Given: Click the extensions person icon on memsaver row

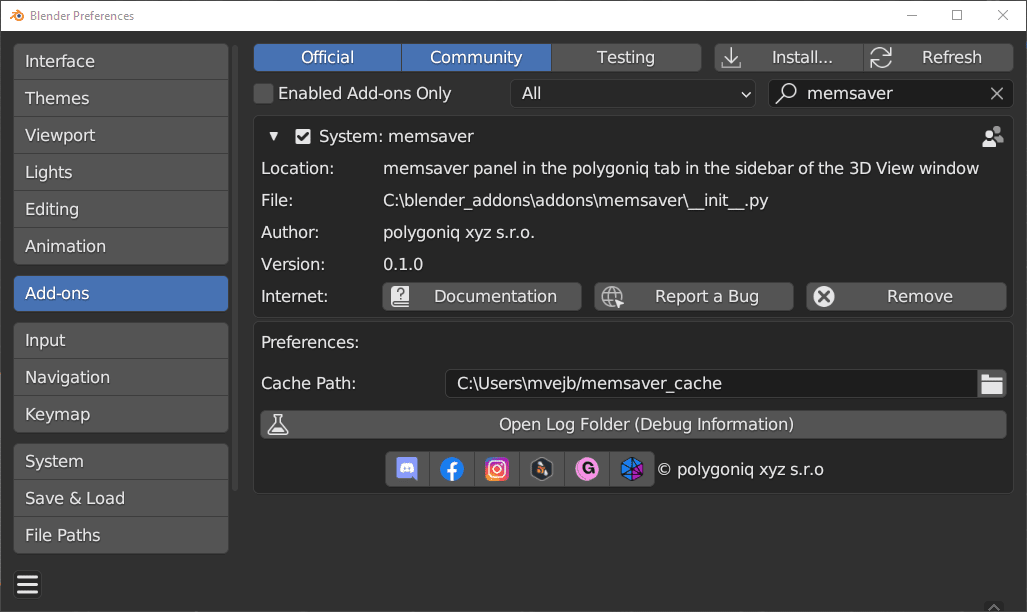Looking at the screenshot, I should [992, 136].
